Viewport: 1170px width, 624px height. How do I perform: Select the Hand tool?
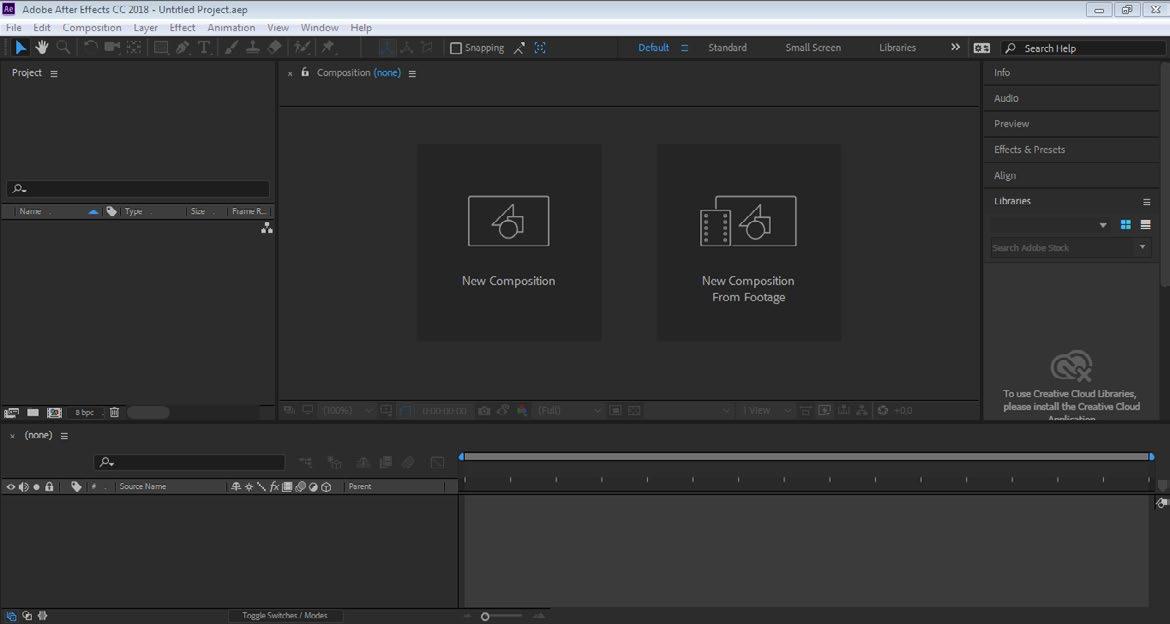[42, 47]
